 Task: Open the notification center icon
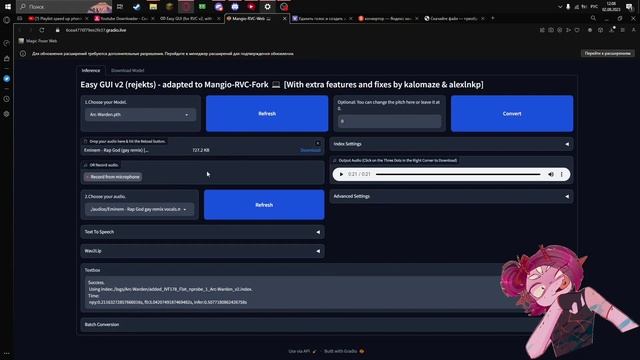coord(629,7)
